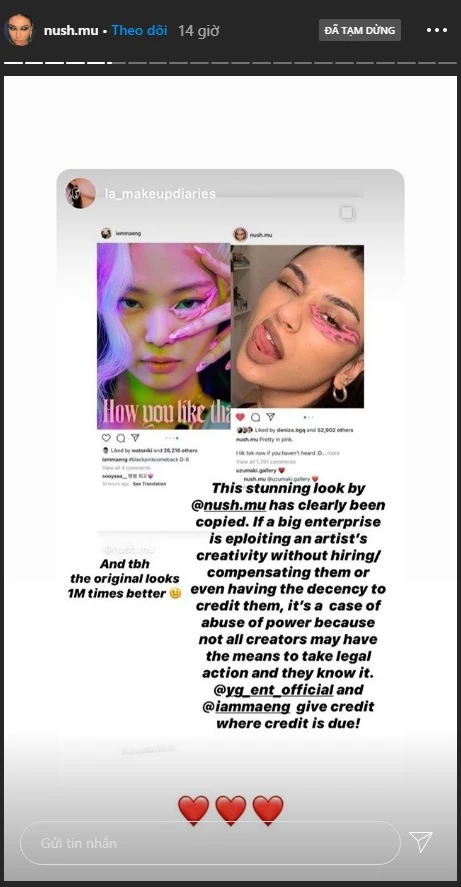Tap the comment icon under the iammaeng post

120,438
